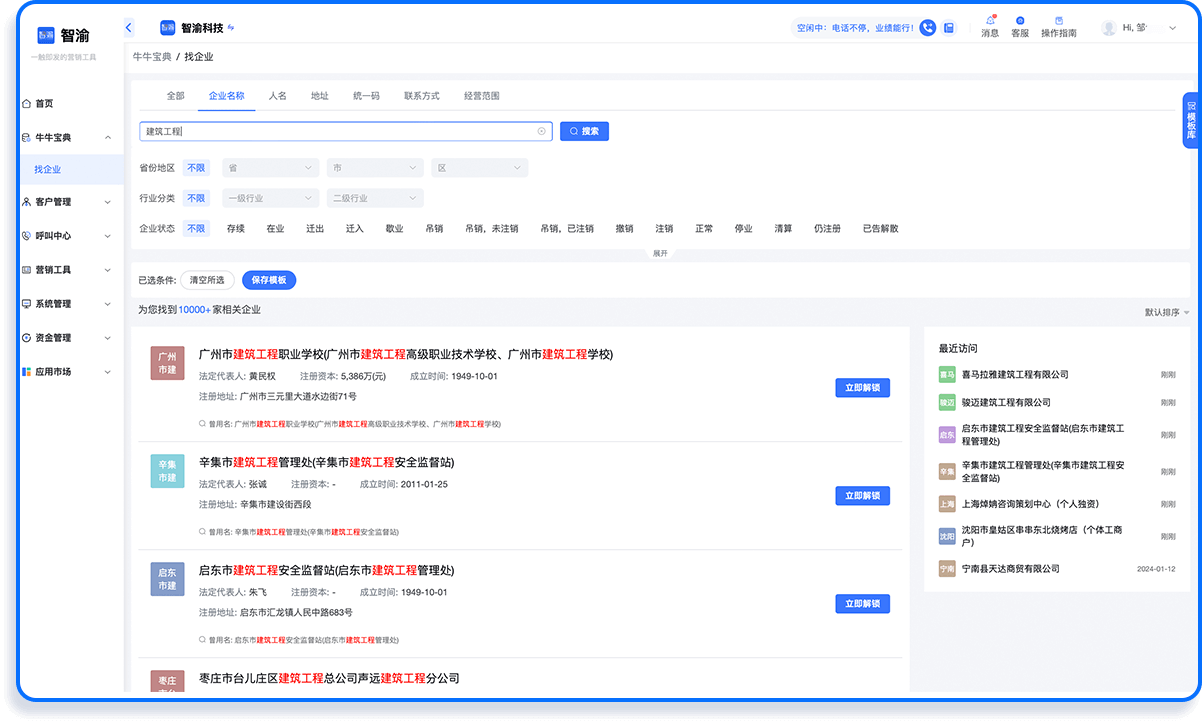Image resolution: width=1204 pixels, height=724 pixels.
Task: Select 不限 for 企业状态
Action: pyautogui.click(x=196, y=228)
